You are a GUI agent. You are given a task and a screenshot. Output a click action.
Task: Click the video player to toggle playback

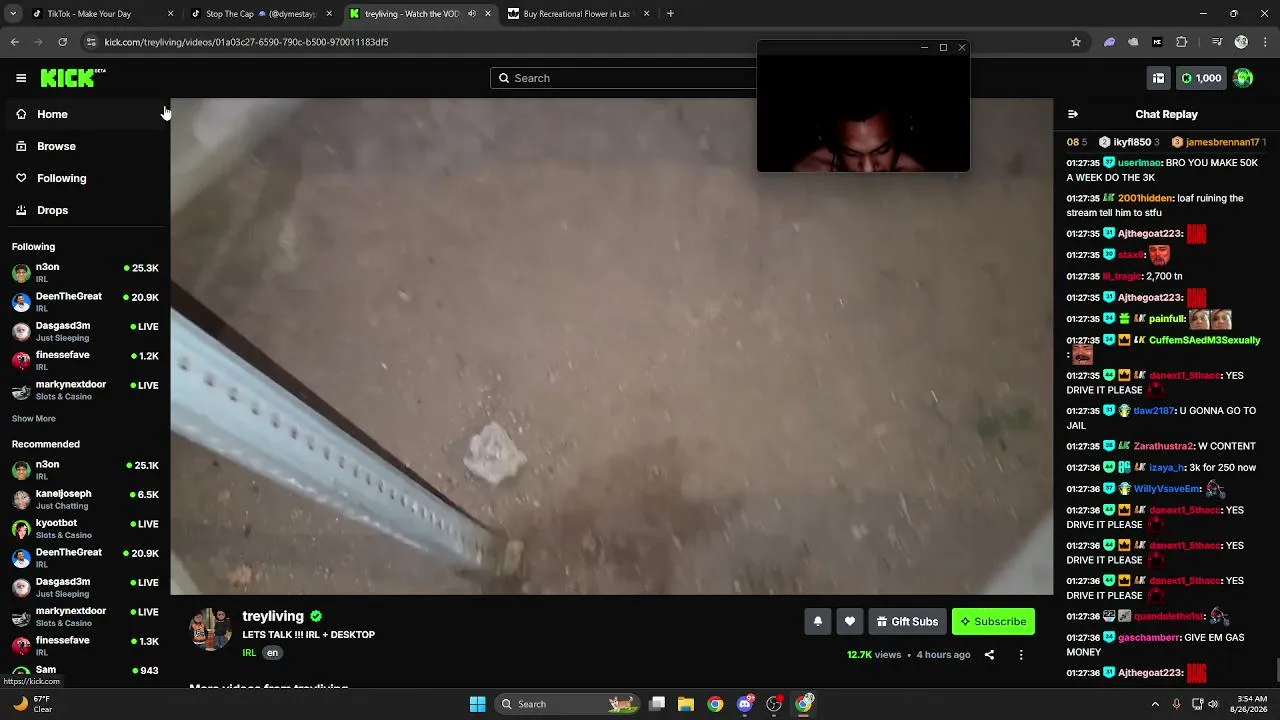[x=611, y=346]
